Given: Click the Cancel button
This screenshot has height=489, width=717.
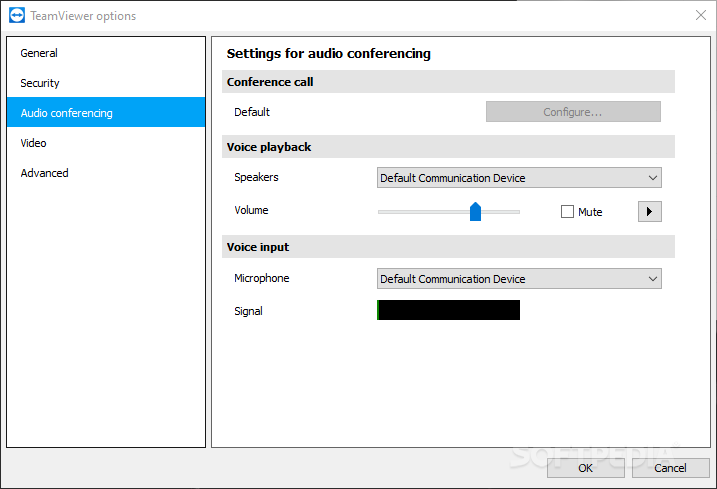Looking at the screenshot, I should (670, 468).
